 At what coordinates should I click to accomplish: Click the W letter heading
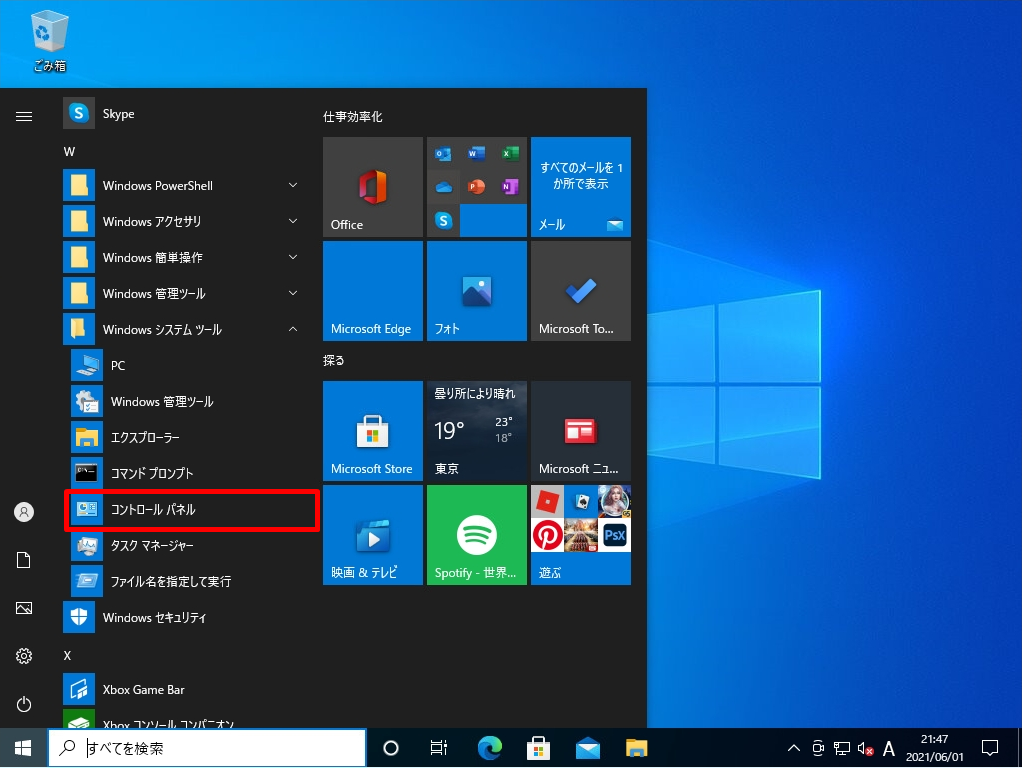(x=69, y=152)
